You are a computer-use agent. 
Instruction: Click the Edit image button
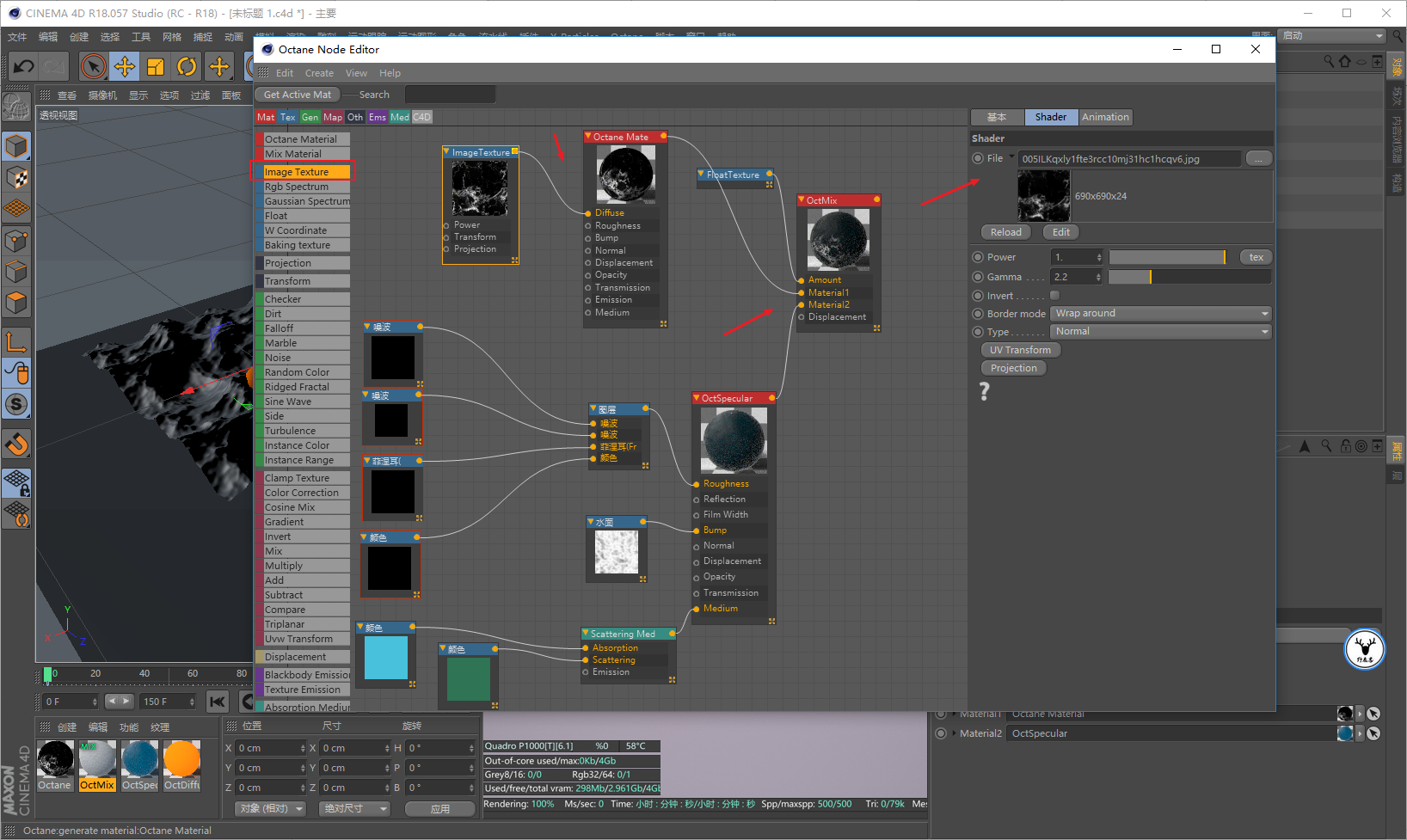1061,232
